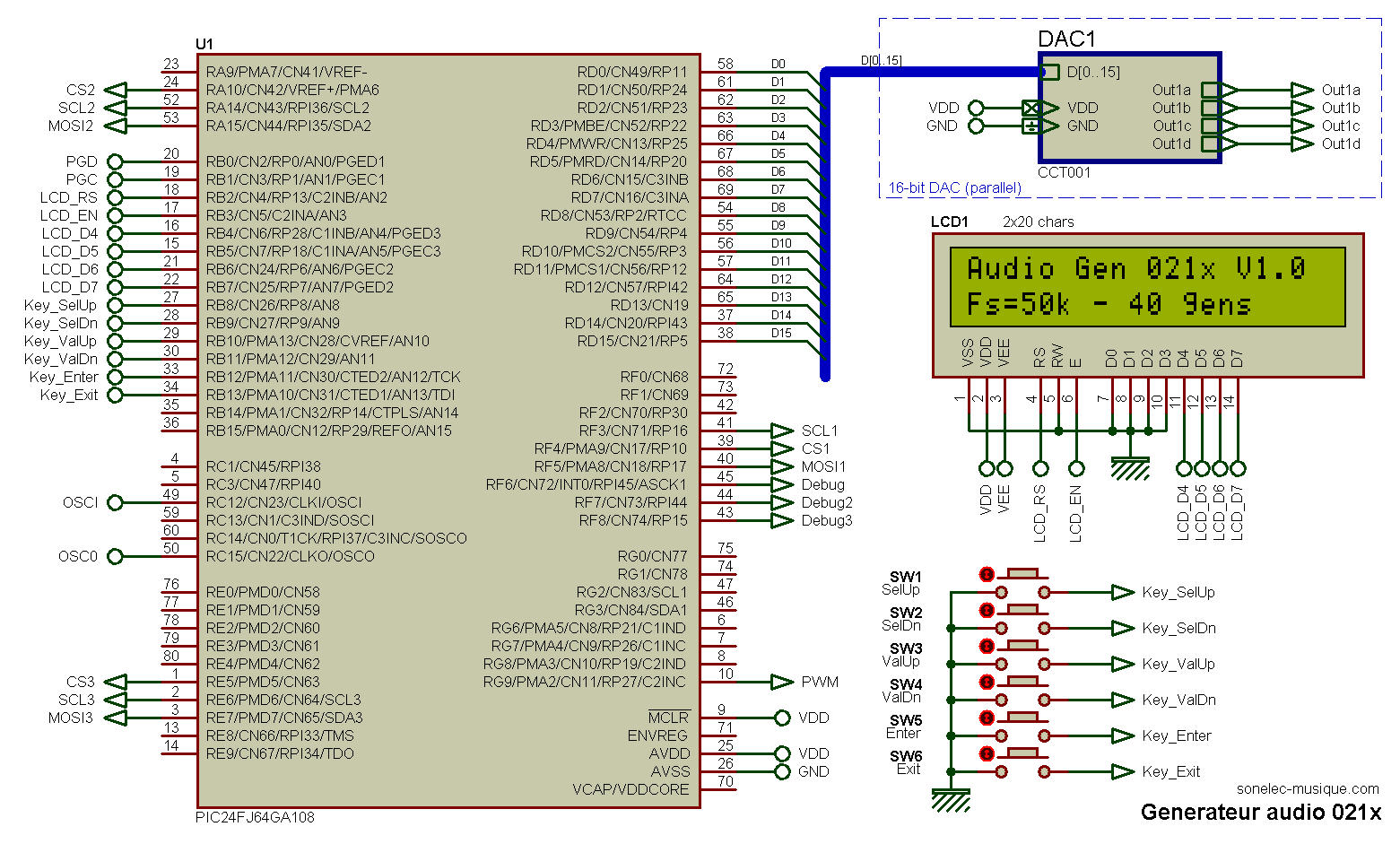Select the PWM output terminal arrow
Image resolution: width=1400 pixels, height=844 pixels.
coord(782,682)
